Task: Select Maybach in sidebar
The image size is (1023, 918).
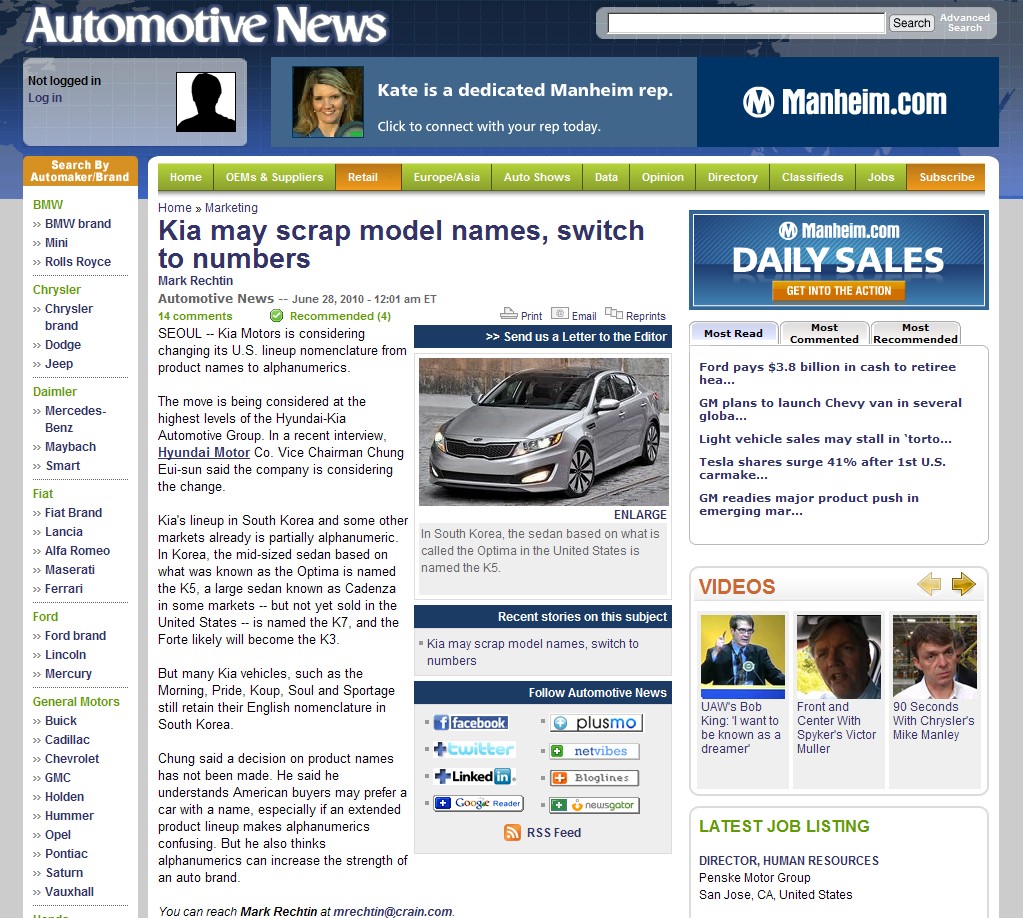Action: coord(70,447)
